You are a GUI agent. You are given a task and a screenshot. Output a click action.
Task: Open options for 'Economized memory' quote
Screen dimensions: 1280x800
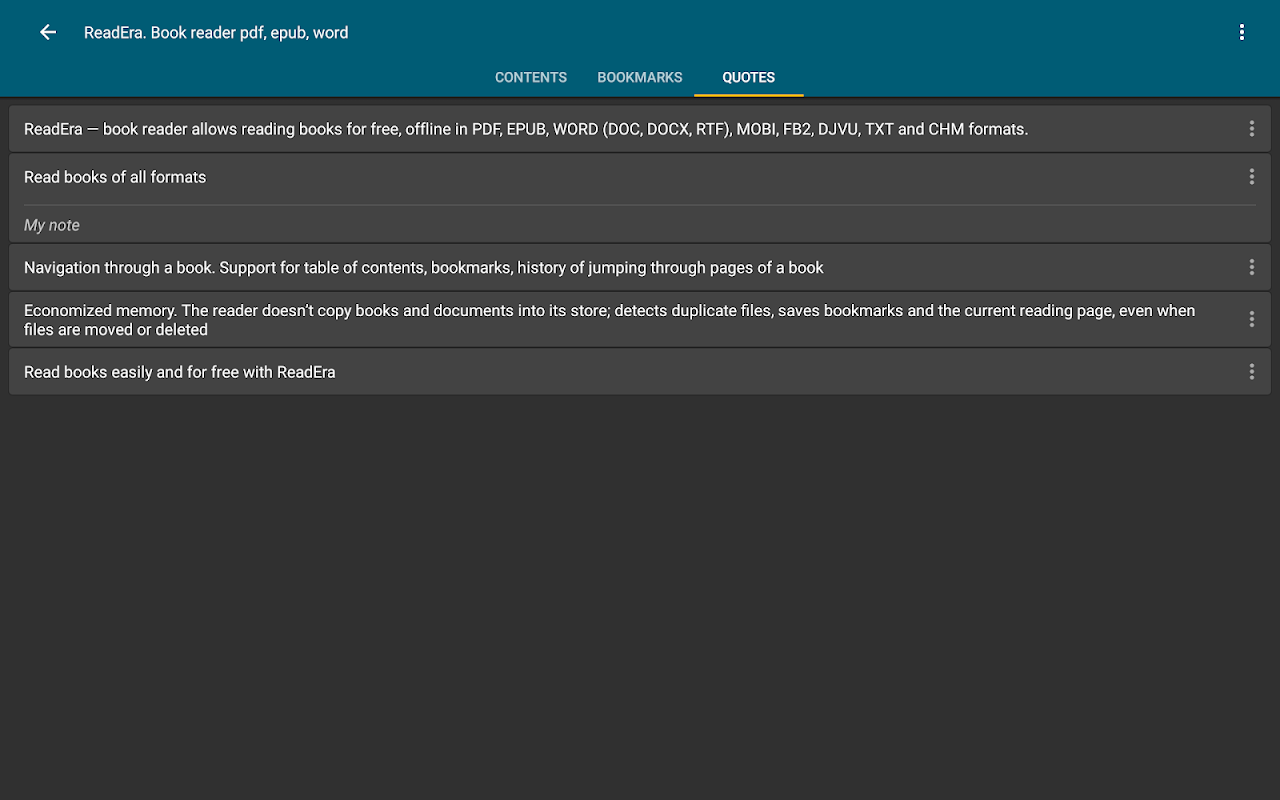click(x=1251, y=319)
